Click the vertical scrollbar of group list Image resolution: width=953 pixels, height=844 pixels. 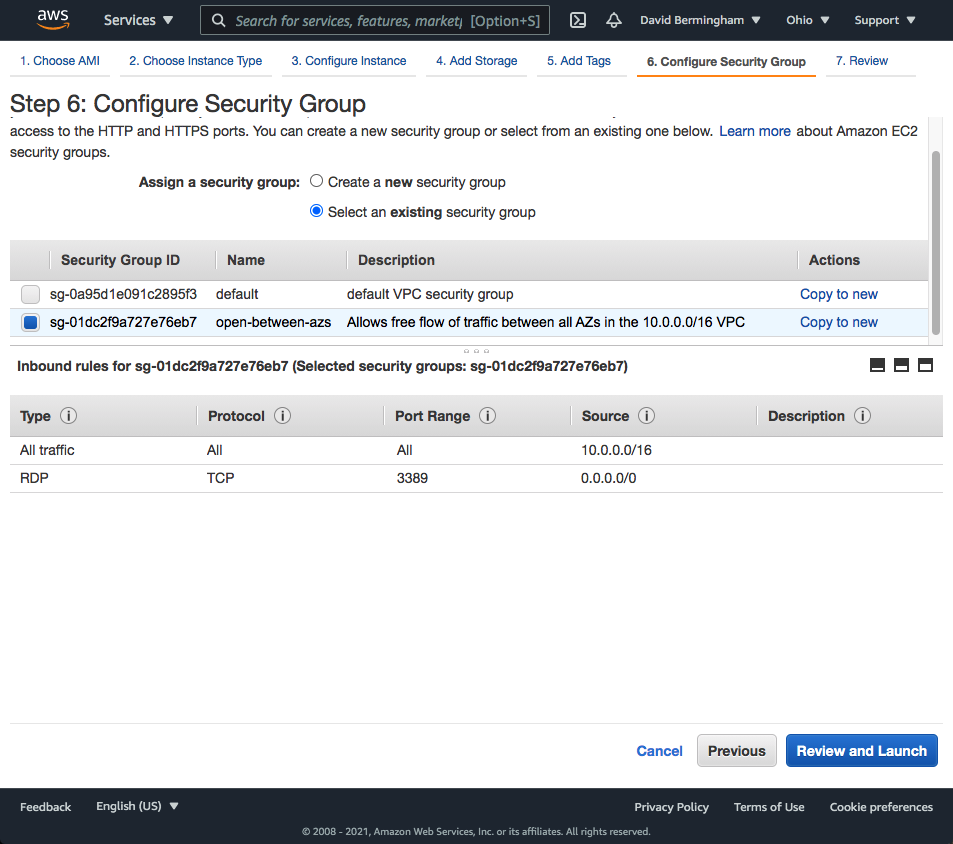coord(935,243)
